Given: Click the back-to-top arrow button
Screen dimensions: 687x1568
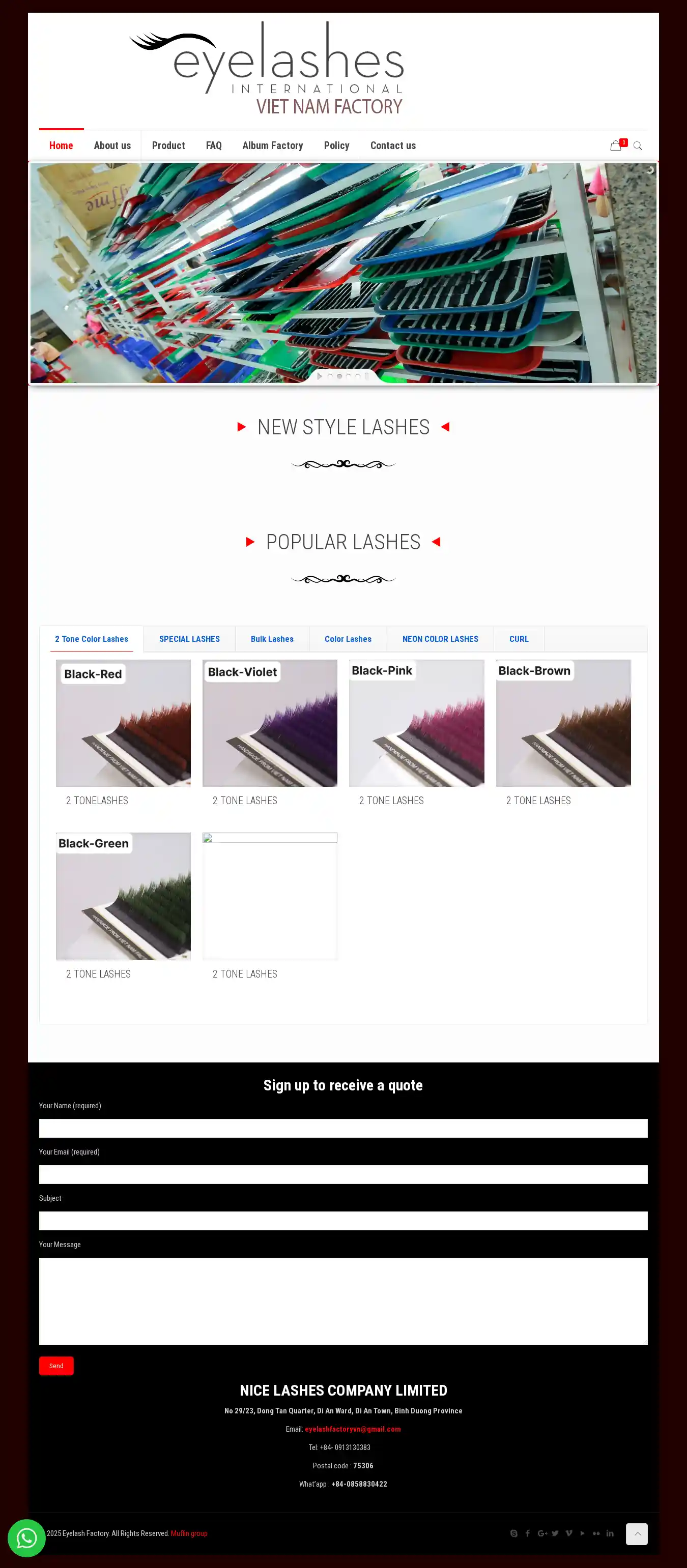Looking at the screenshot, I should [637, 1534].
